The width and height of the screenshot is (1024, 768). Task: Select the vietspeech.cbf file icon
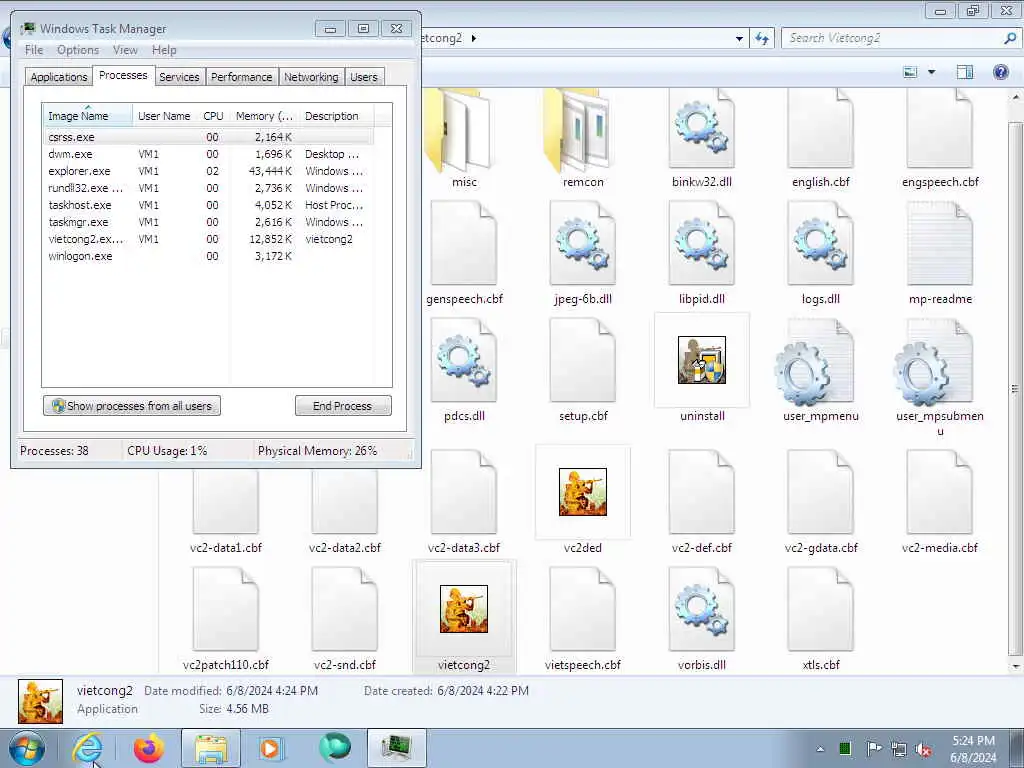point(583,609)
